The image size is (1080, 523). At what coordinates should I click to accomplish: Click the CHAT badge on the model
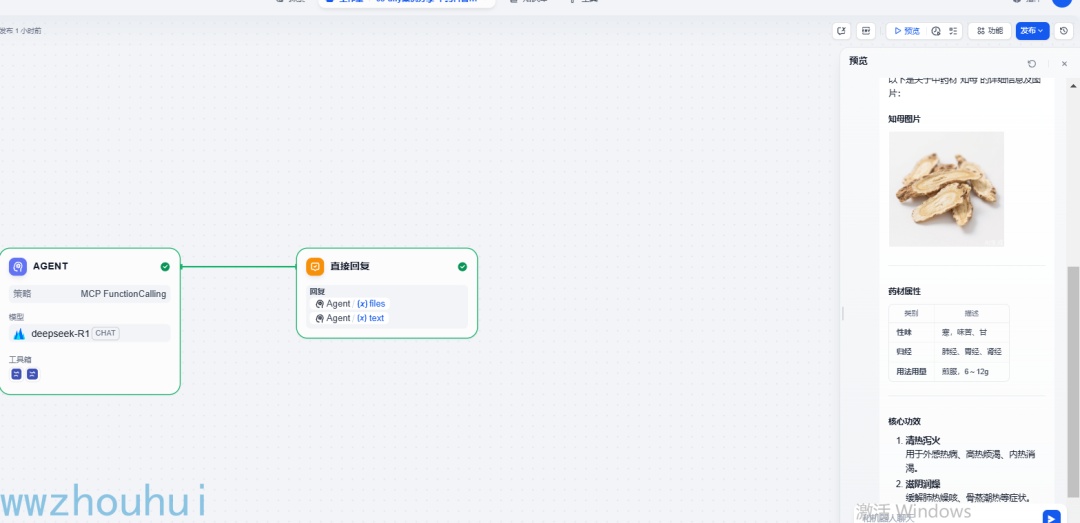105,334
